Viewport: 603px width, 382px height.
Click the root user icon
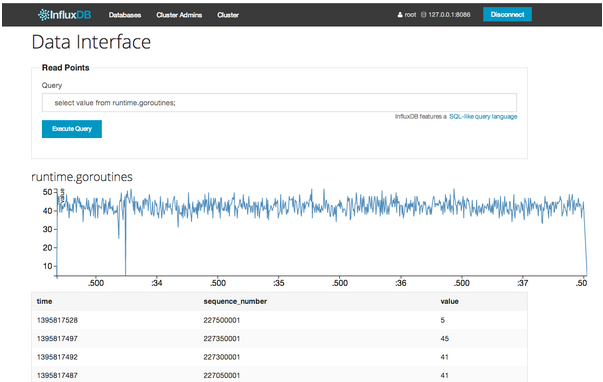pos(400,15)
